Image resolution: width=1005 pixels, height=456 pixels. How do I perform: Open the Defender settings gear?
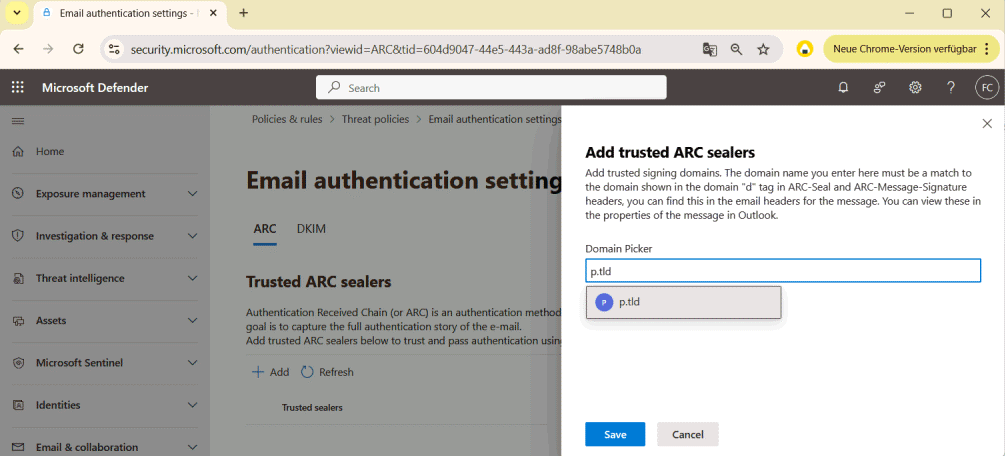[x=915, y=88]
